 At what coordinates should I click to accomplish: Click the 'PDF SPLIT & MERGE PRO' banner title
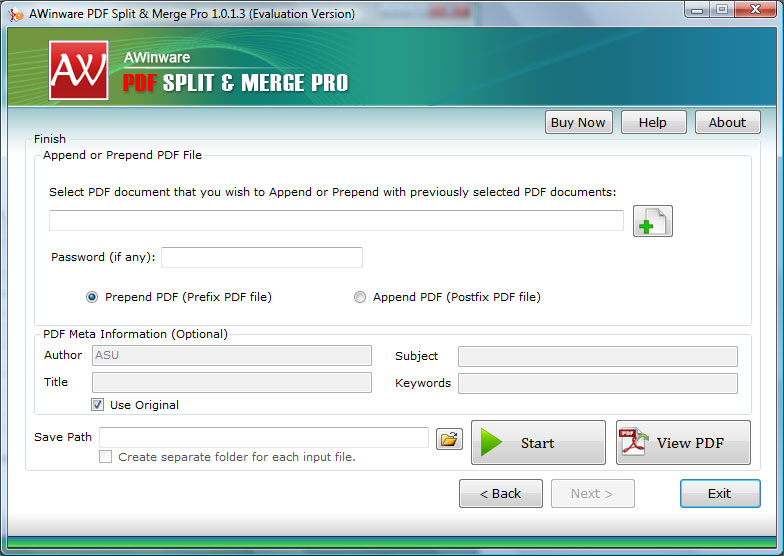coord(236,82)
